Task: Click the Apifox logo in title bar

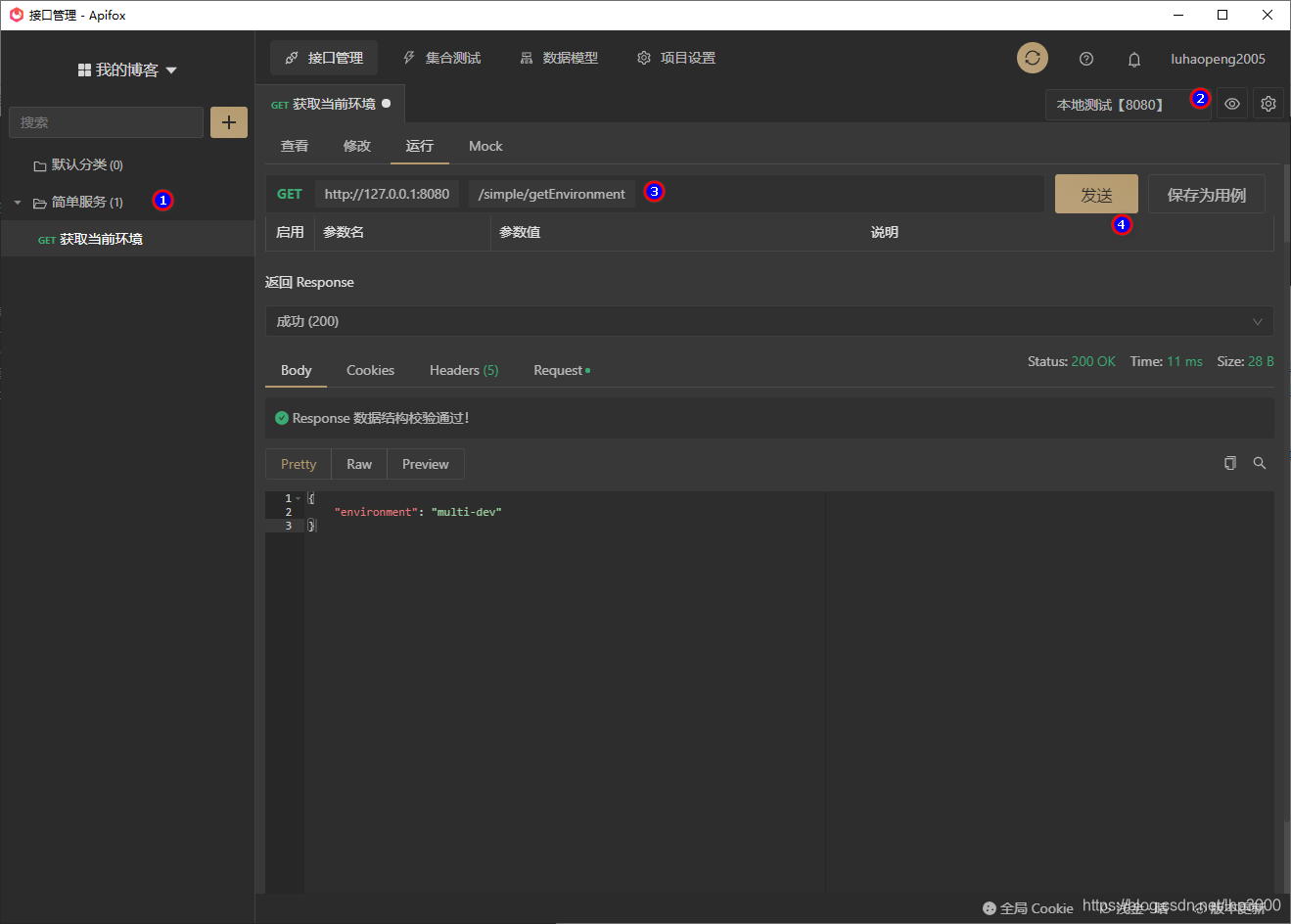Action: [x=17, y=15]
